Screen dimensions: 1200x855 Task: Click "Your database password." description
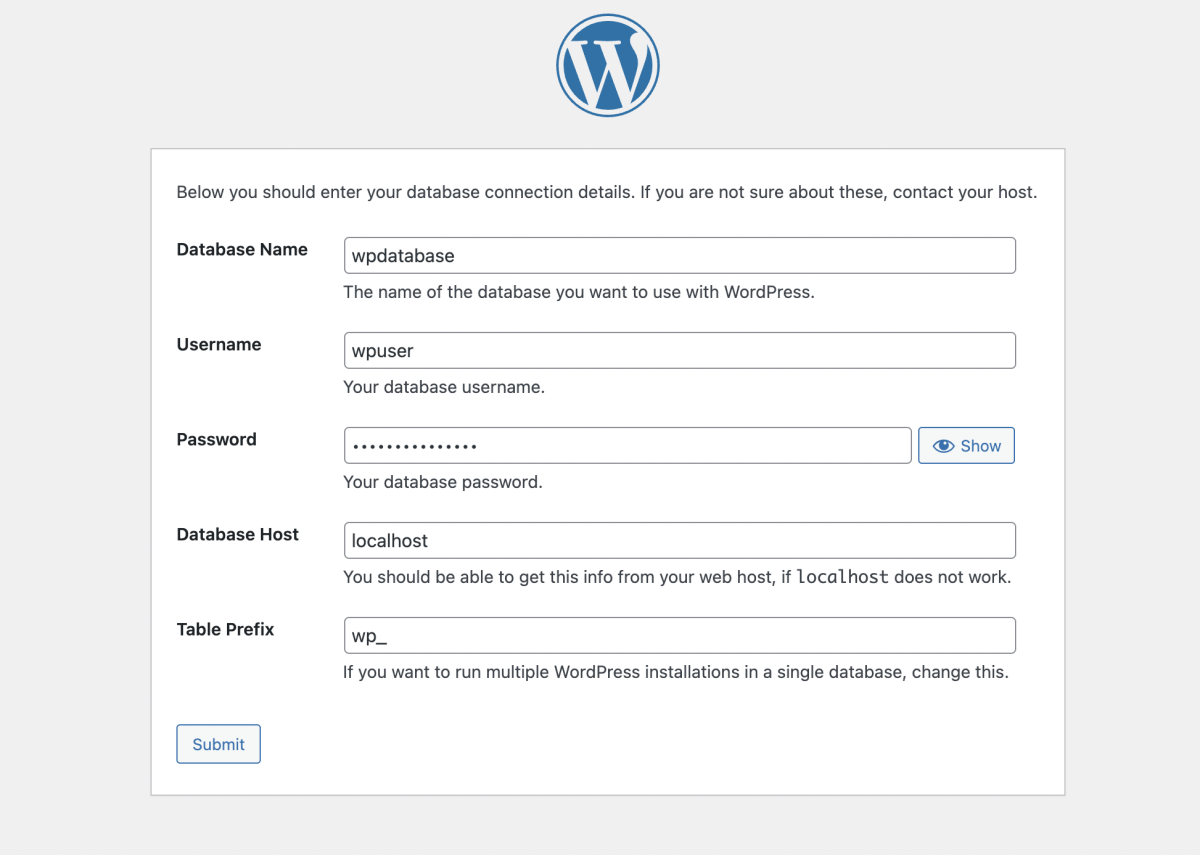(443, 482)
